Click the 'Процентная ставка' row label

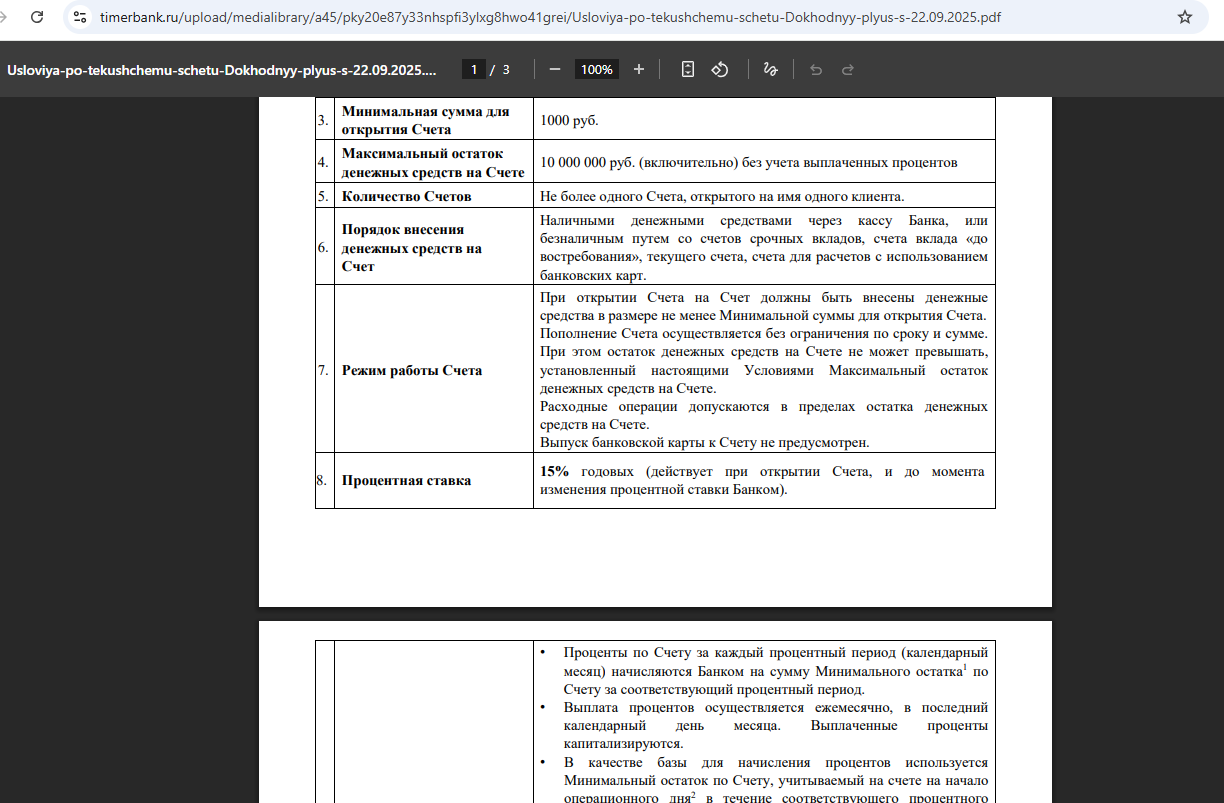pyautogui.click(x=406, y=480)
